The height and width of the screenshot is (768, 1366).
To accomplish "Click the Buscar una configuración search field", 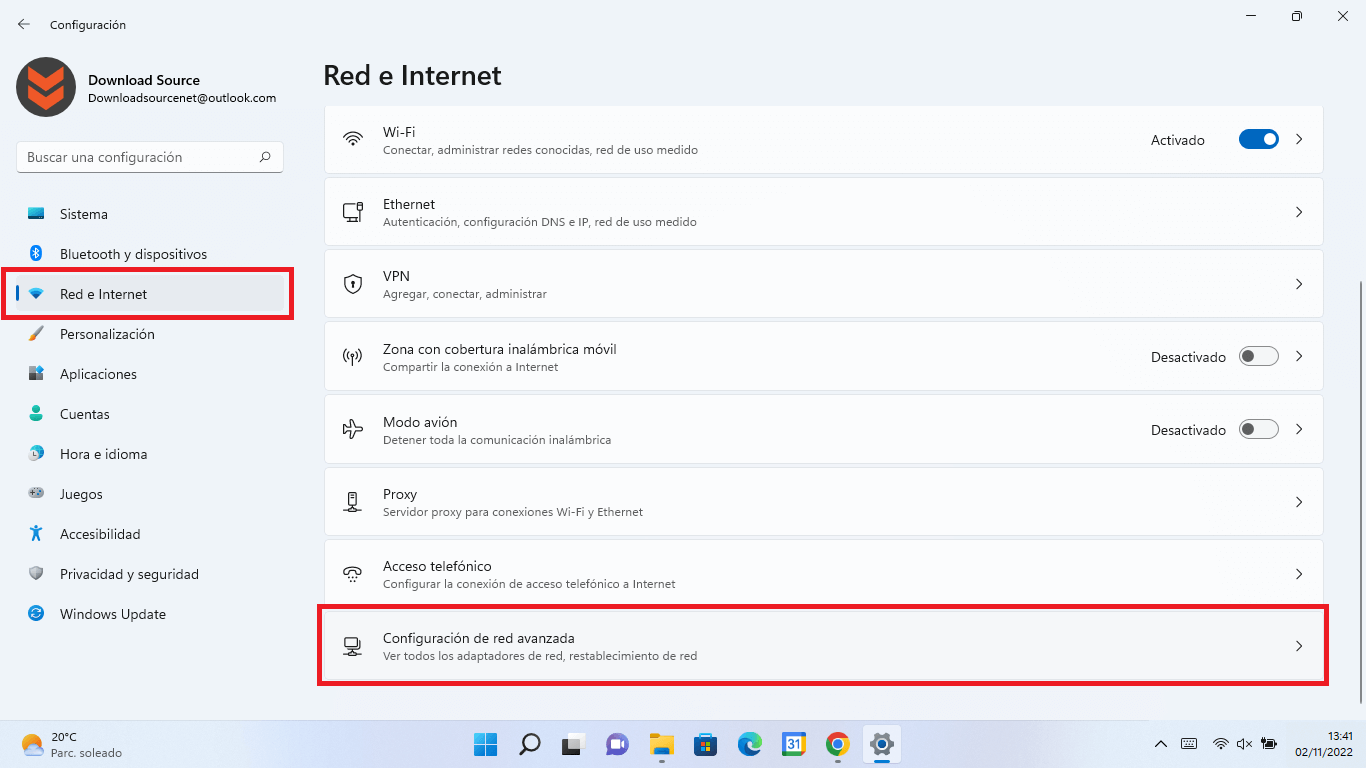I will point(150,157).
